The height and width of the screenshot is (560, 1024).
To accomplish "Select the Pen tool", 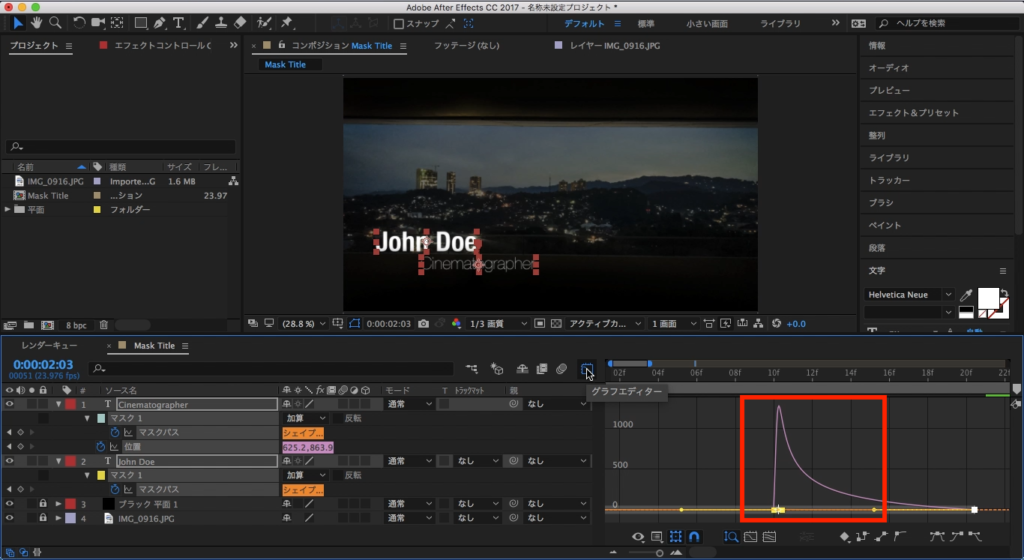I will (160, 22).
